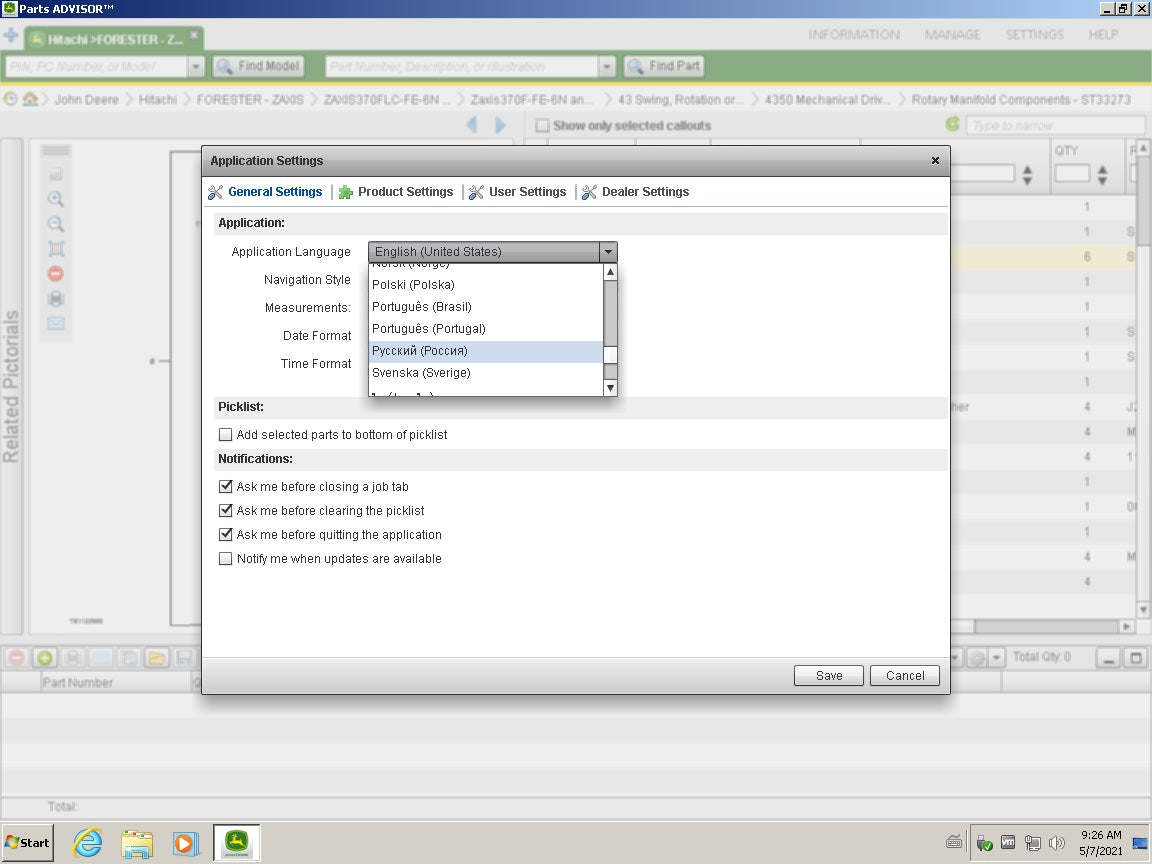
Task: Open Windows Explorer folder icon in taskbar
Action: click(137, 843)
